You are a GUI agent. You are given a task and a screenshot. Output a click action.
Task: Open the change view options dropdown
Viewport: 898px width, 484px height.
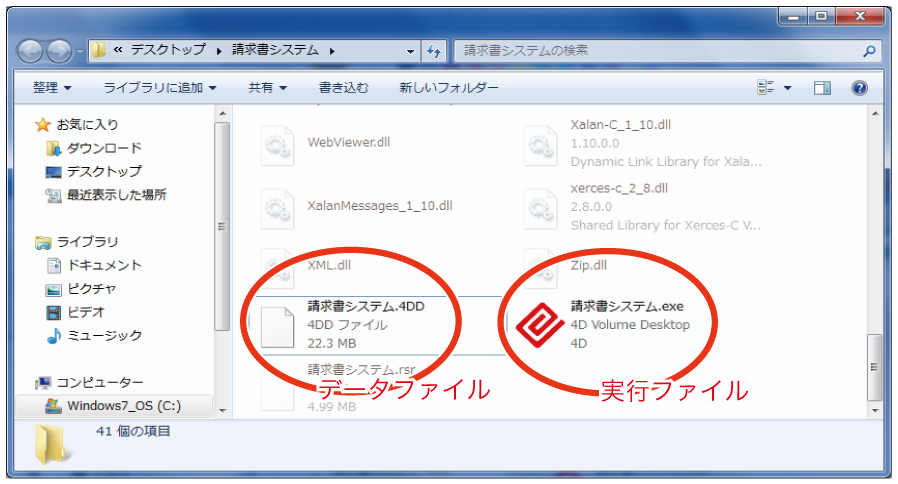(787, 88)
